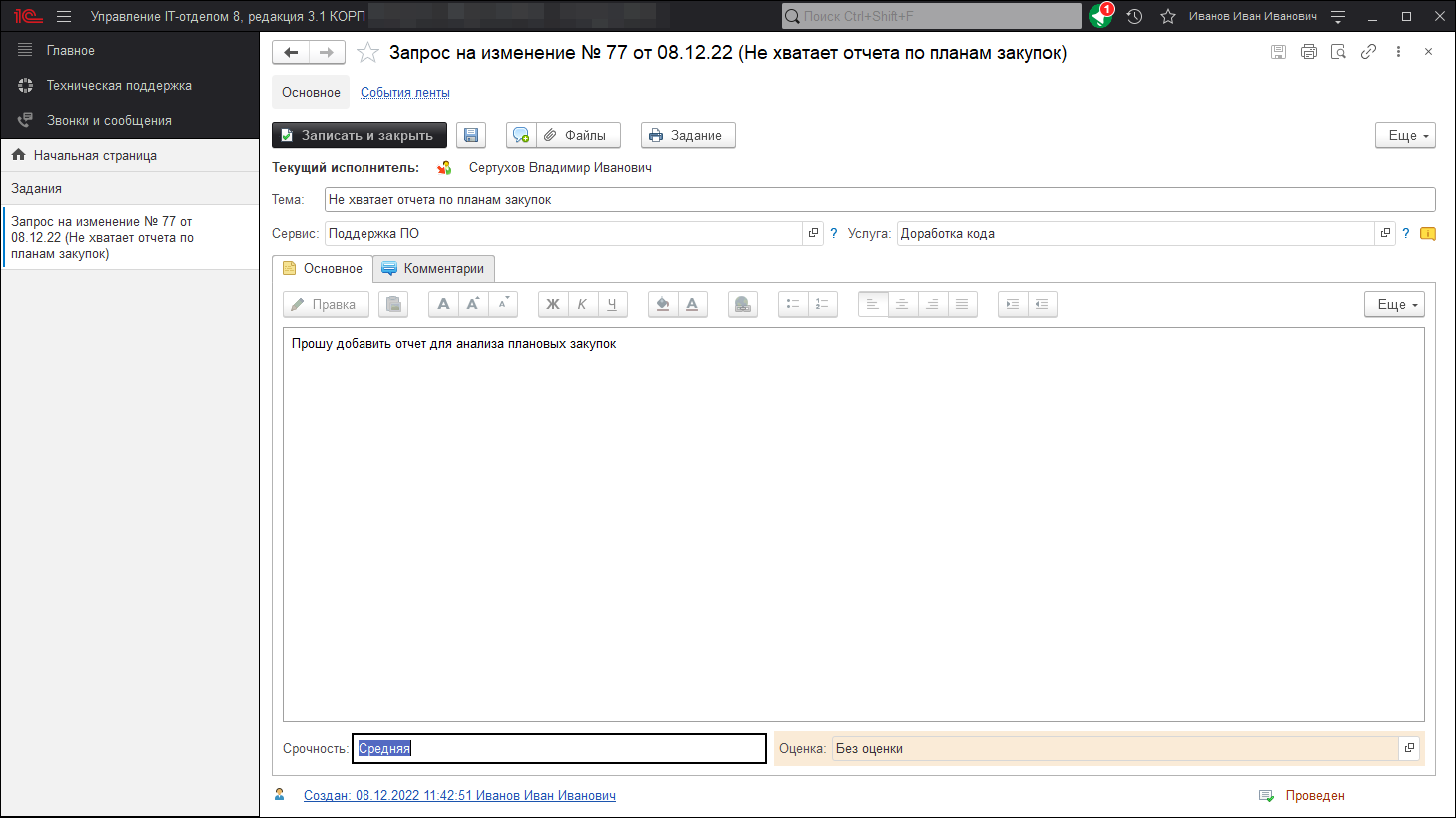Mark document as favorite with star

[367, 53]
